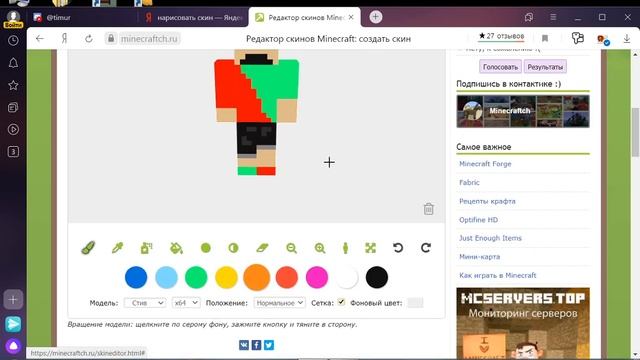Reload the current page
Viewport: 640px width, 360px height.
pyautogui.click(x=89, y=39)
